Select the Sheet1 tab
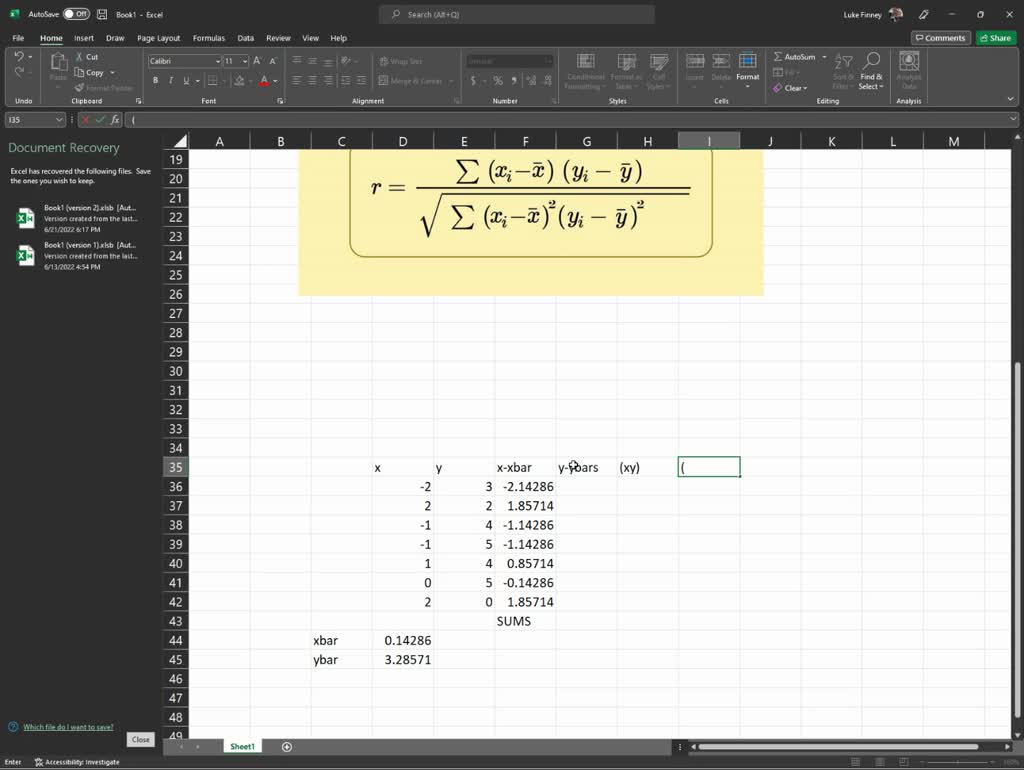The image size is (1024, 770). click(241, 746)
